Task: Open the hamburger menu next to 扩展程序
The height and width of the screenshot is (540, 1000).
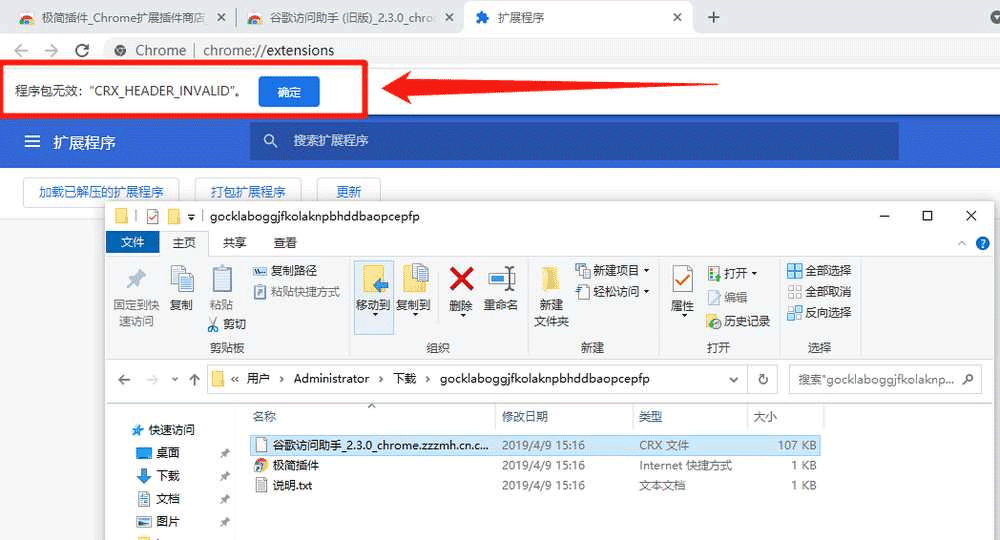Action: [33, 142]
